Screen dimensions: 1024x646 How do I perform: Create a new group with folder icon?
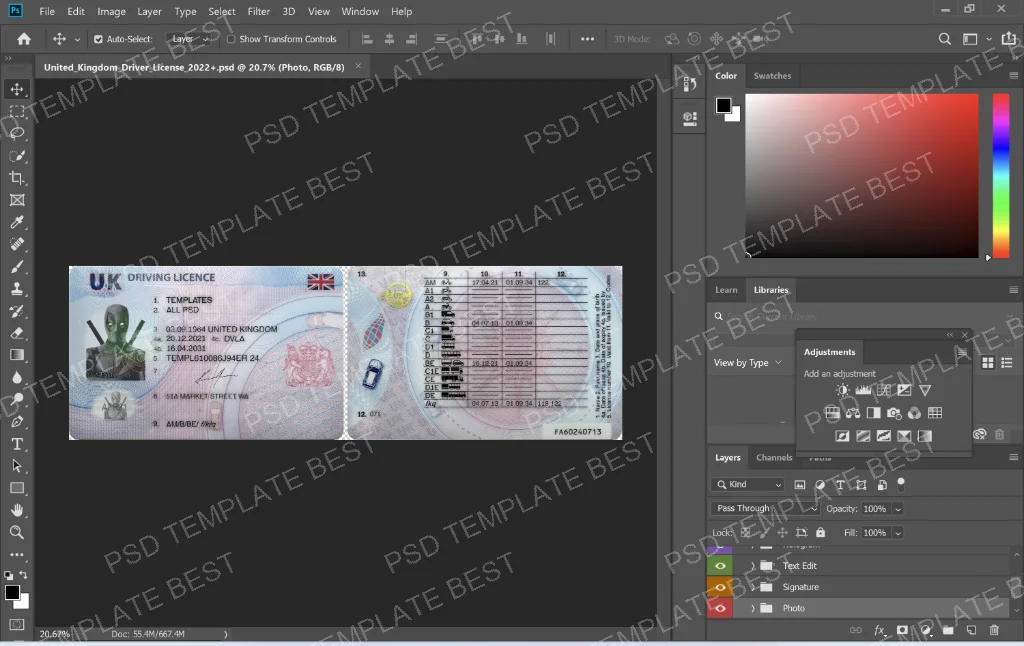point(948,630)
